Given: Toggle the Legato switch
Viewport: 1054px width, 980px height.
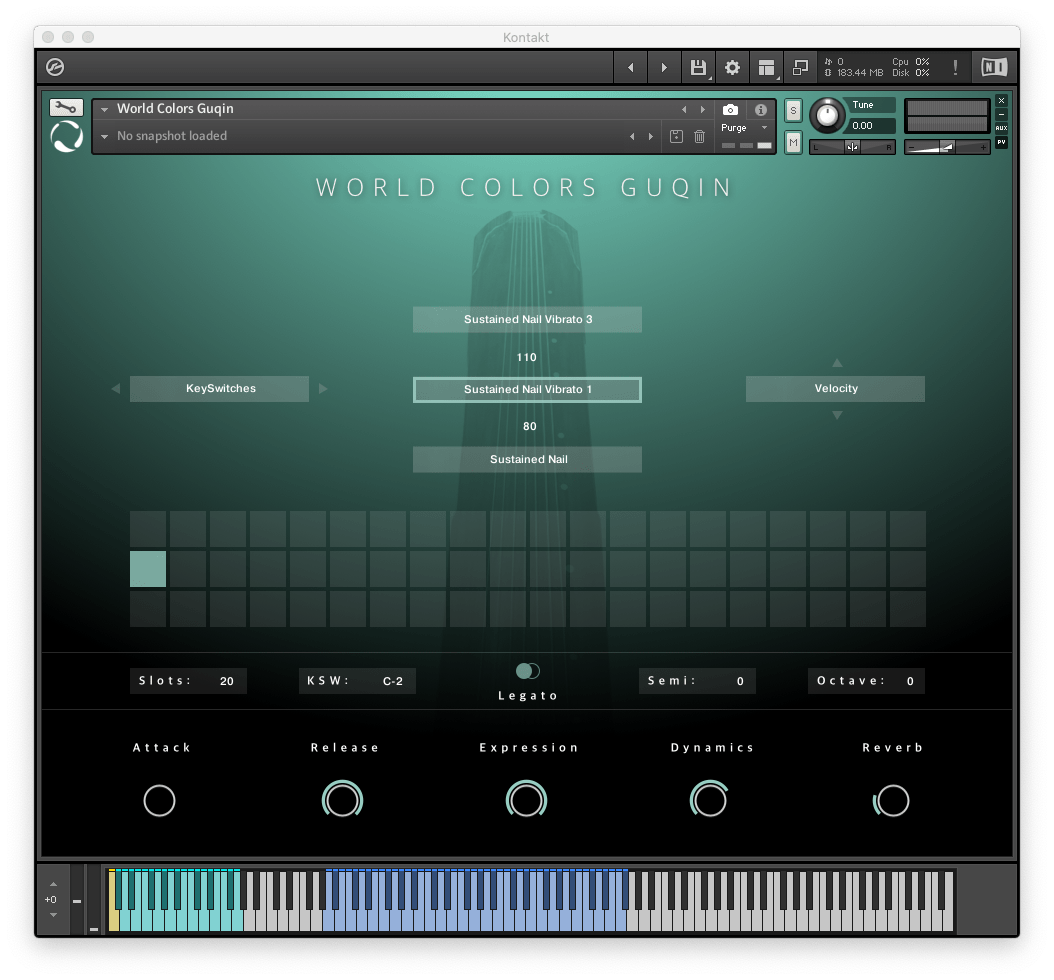Looking at the screenshot, I should [x=528, y=671].
